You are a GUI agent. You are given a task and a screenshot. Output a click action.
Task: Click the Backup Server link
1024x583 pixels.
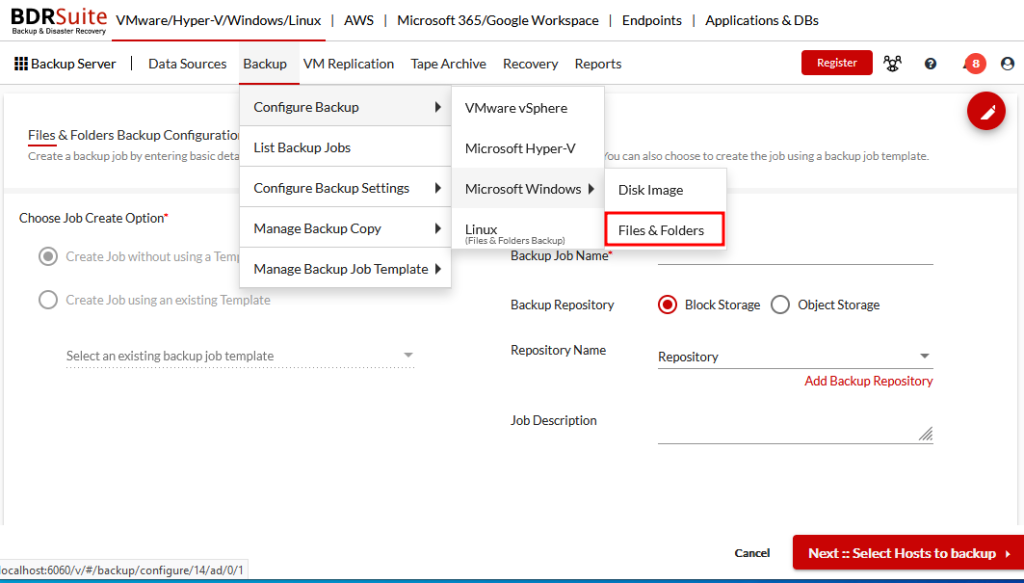(x=73, y=64)
